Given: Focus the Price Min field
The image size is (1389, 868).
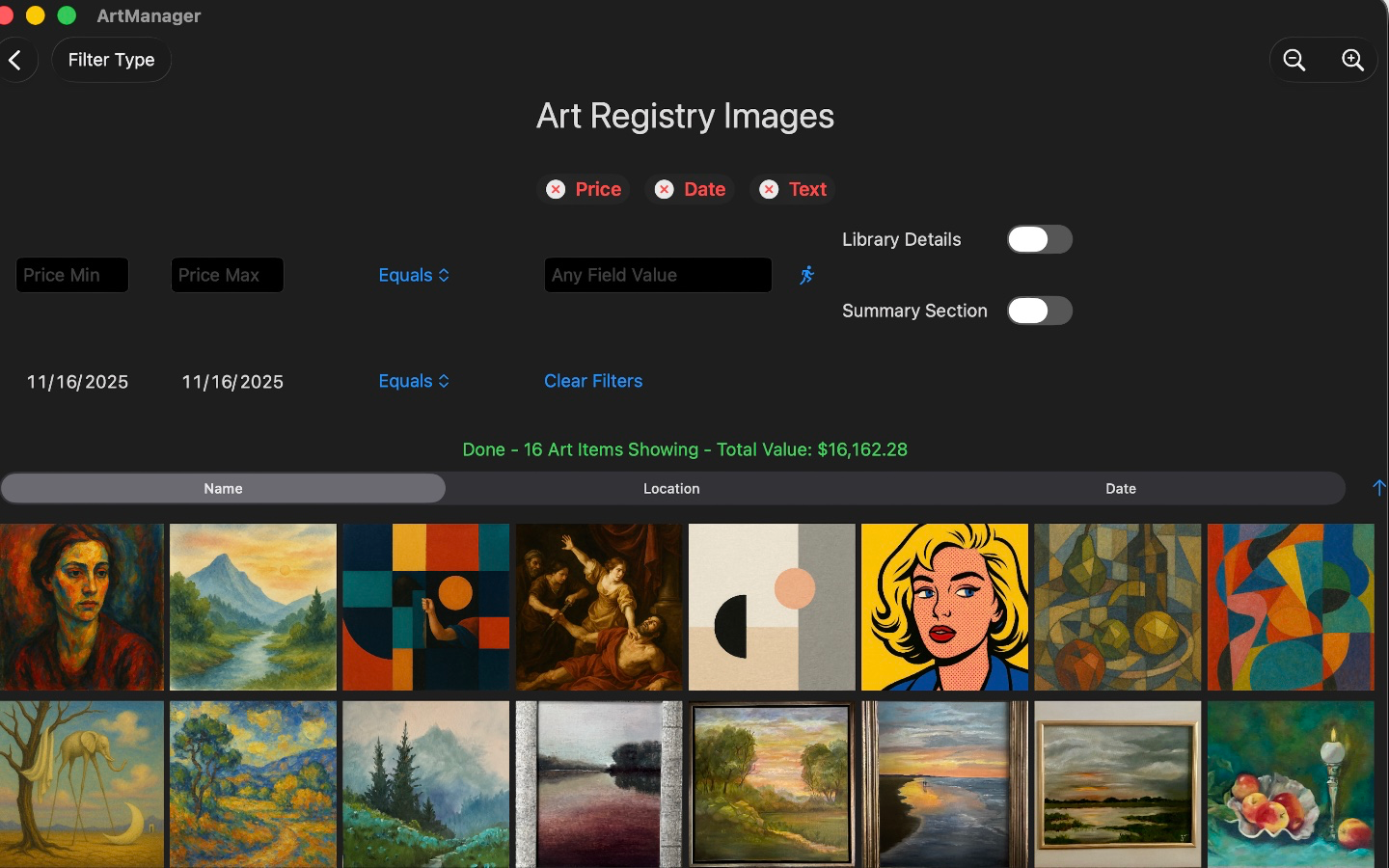Looking at the screenshot, I should (72, 275).
